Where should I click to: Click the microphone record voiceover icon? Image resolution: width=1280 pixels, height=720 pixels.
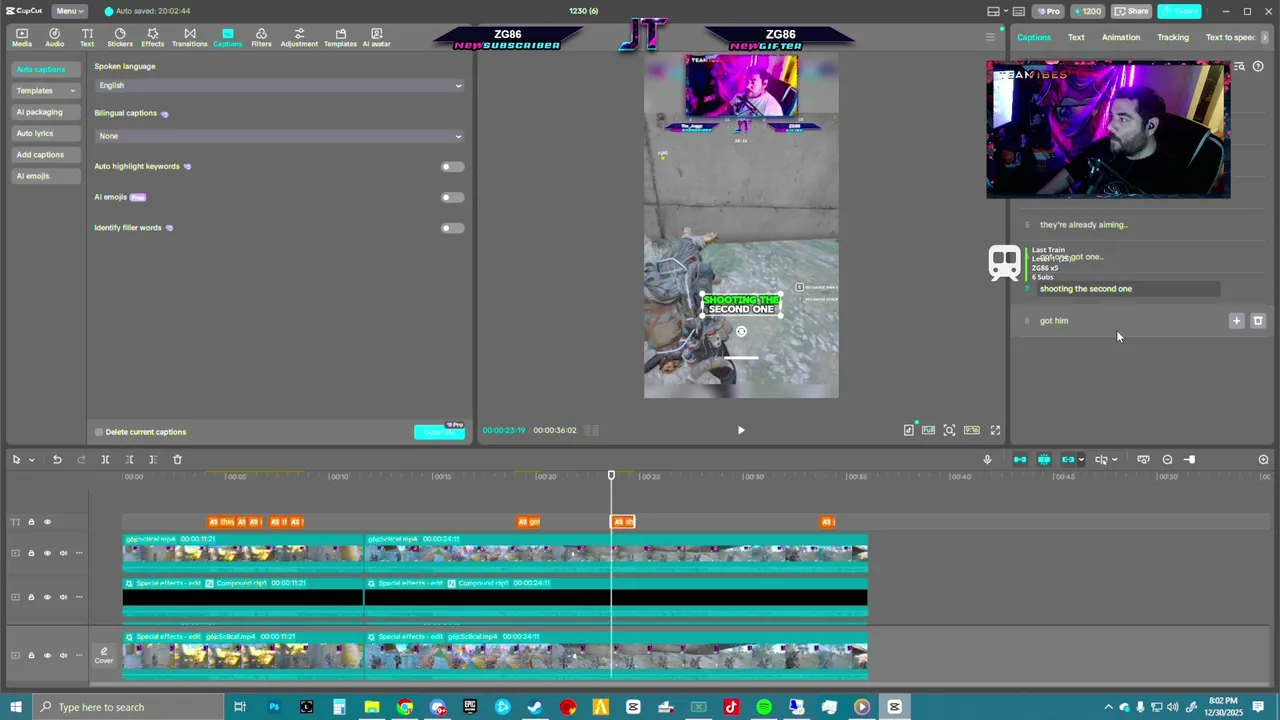987,460
